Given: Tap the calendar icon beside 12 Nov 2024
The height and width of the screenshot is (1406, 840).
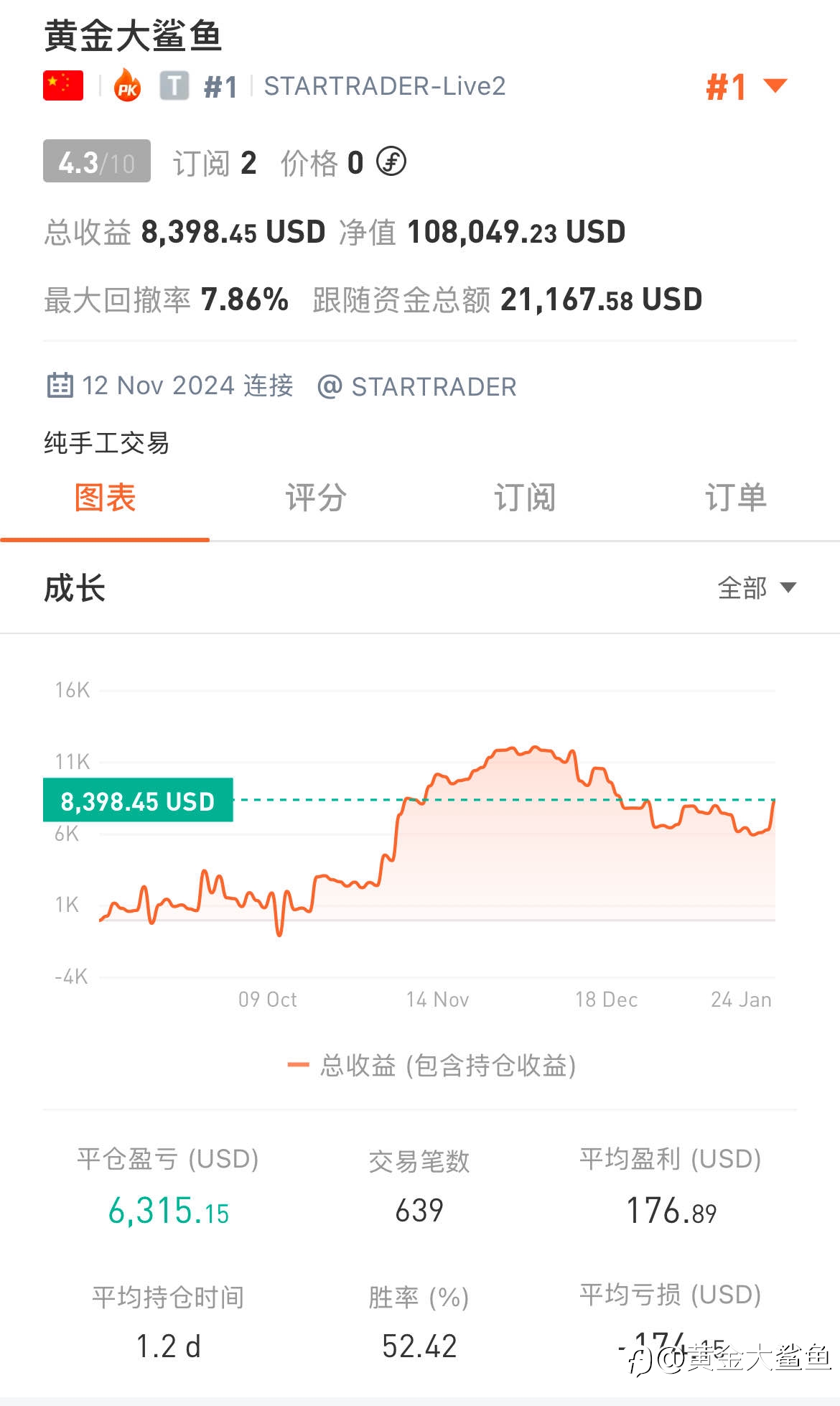Looking at the screenshot, I should 60,386.
